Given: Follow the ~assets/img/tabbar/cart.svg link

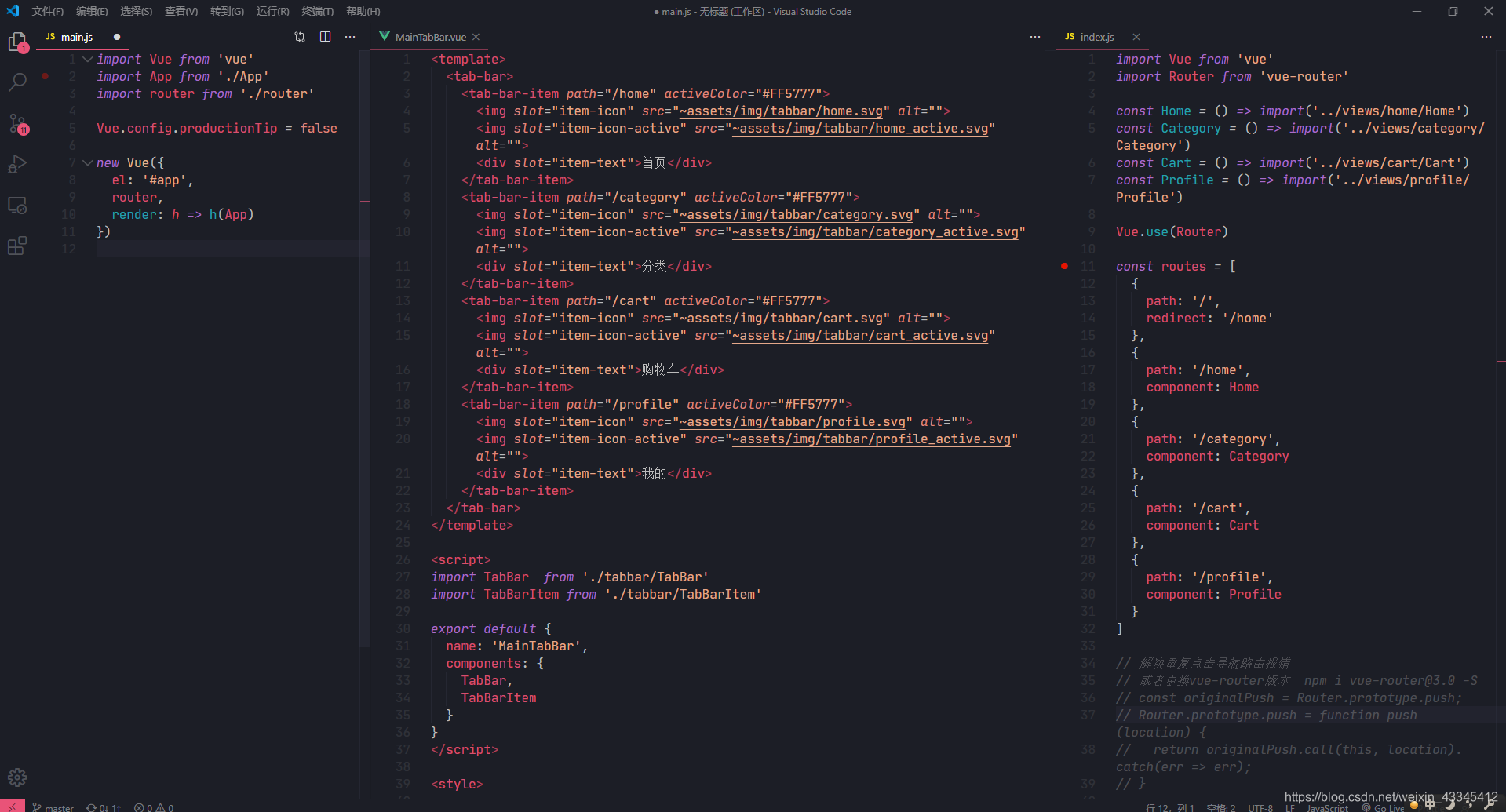Looking at the screenshot, I should coord(781,318).
